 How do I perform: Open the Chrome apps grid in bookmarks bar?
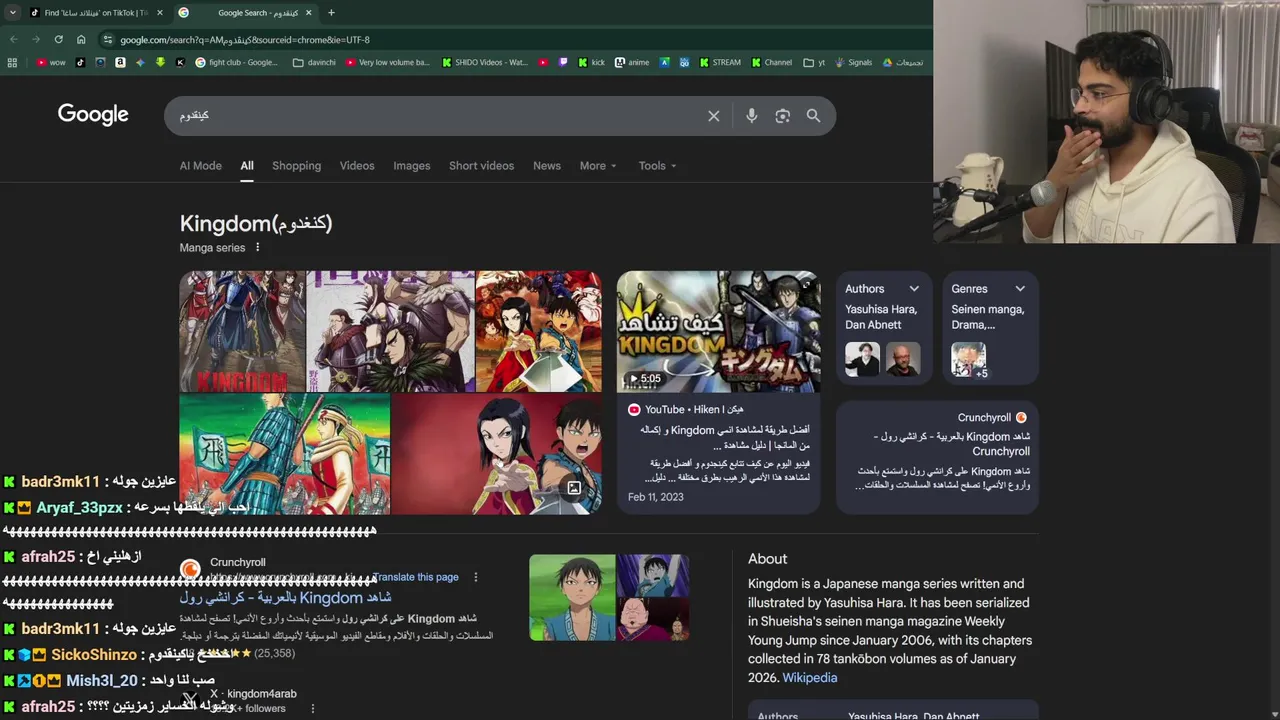pos(12,62)
